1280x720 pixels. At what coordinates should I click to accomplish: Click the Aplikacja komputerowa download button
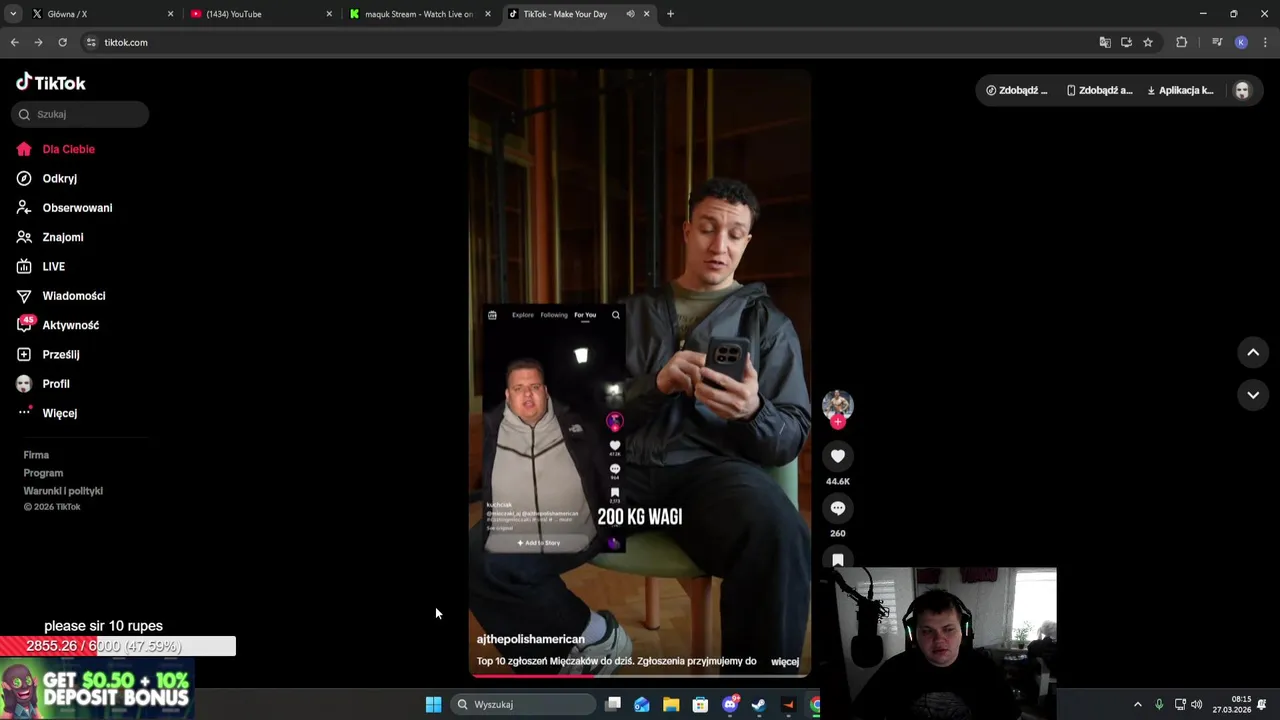pyautogui.click(x=1181, y=90)
